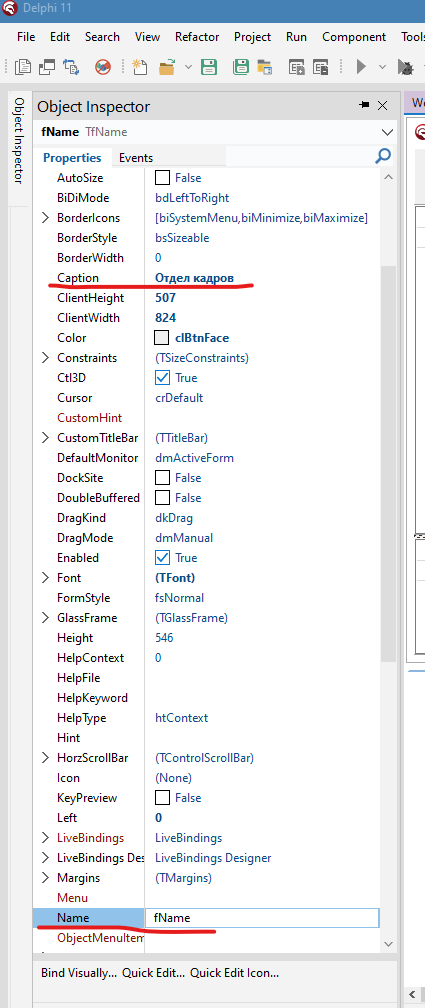Click the New Items toolbar icon
Viewport: 425px width, 1008px height.
point(140,66)
